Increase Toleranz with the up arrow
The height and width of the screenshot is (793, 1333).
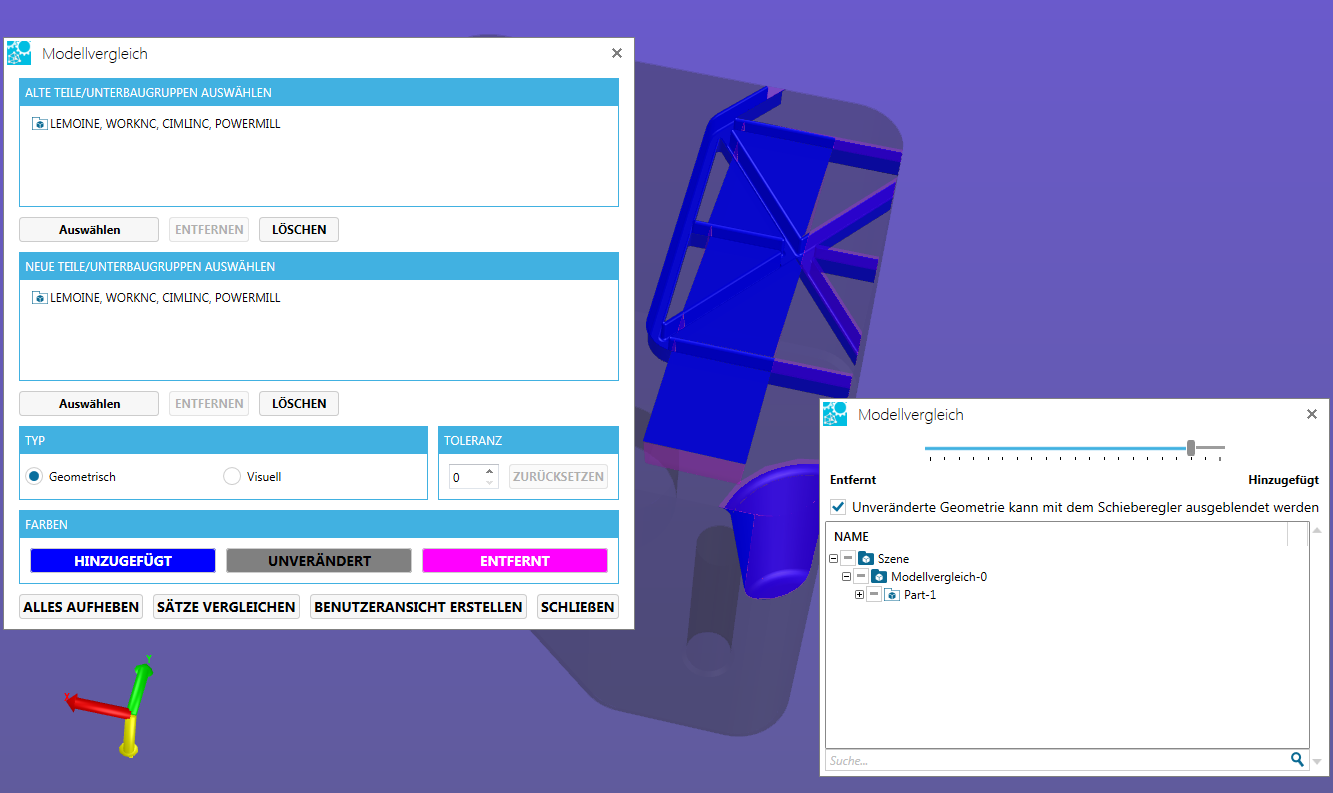click(489, 471)
